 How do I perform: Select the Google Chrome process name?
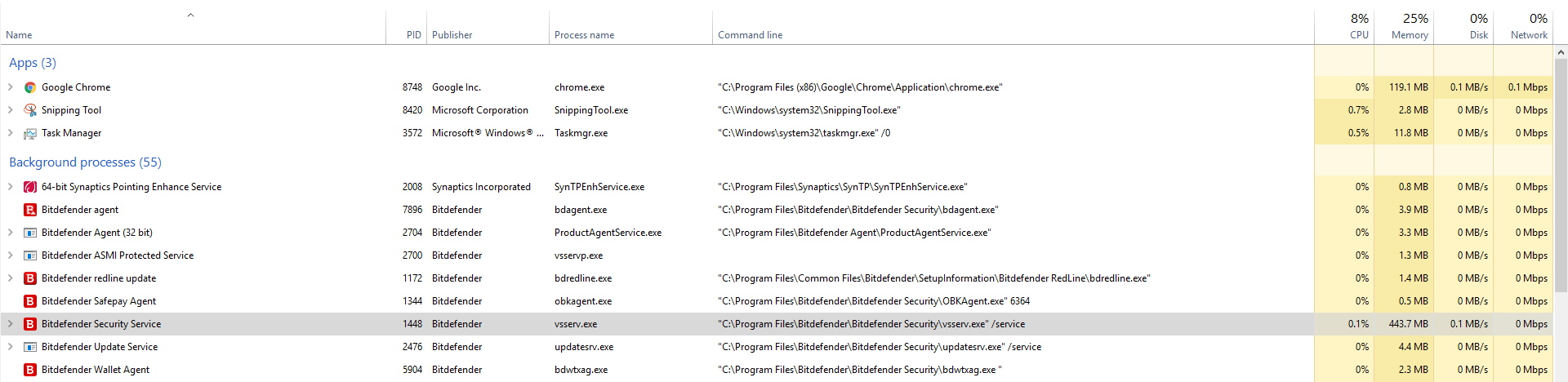pyautogui.click(x=76, y=87)
